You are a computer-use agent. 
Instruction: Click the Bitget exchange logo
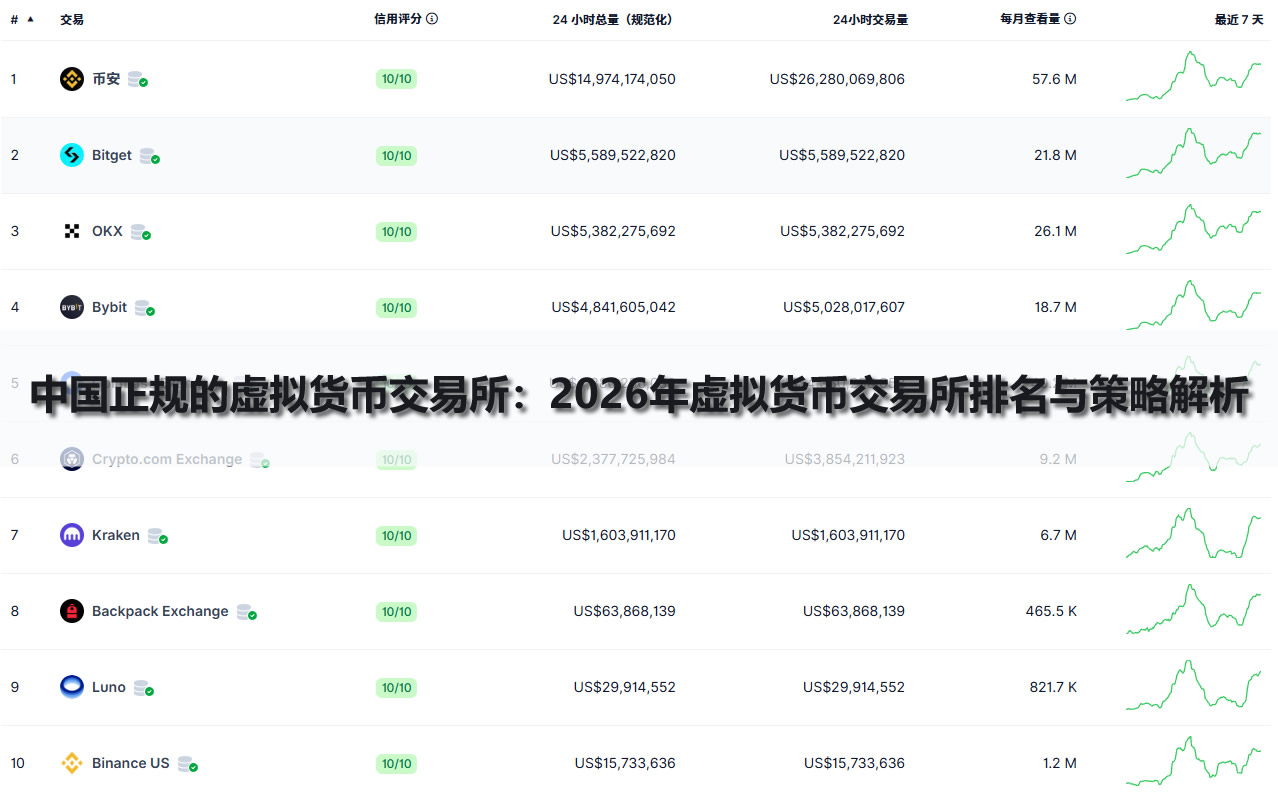72,155
